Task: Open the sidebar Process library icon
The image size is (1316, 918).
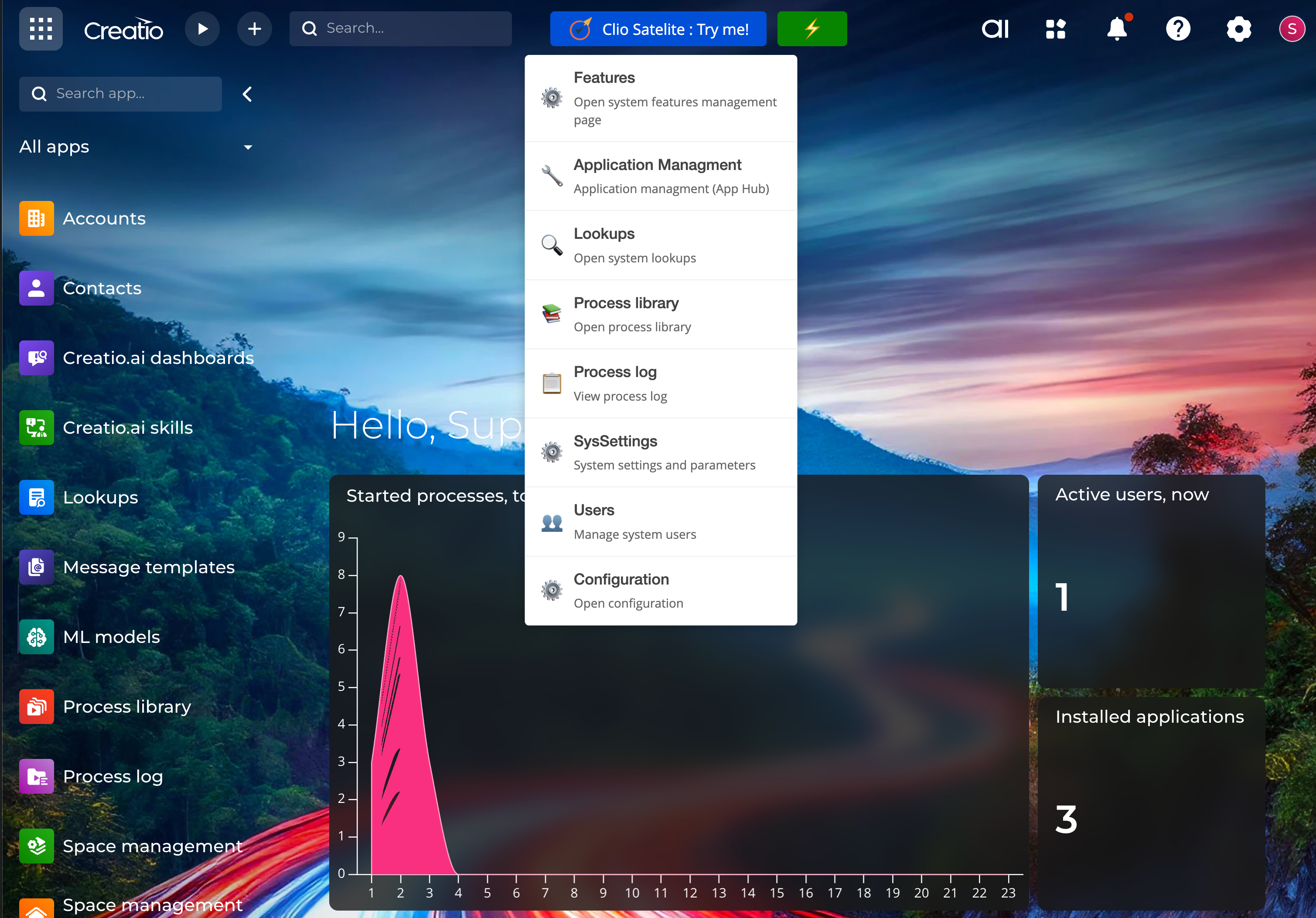Action: (37, 707)
